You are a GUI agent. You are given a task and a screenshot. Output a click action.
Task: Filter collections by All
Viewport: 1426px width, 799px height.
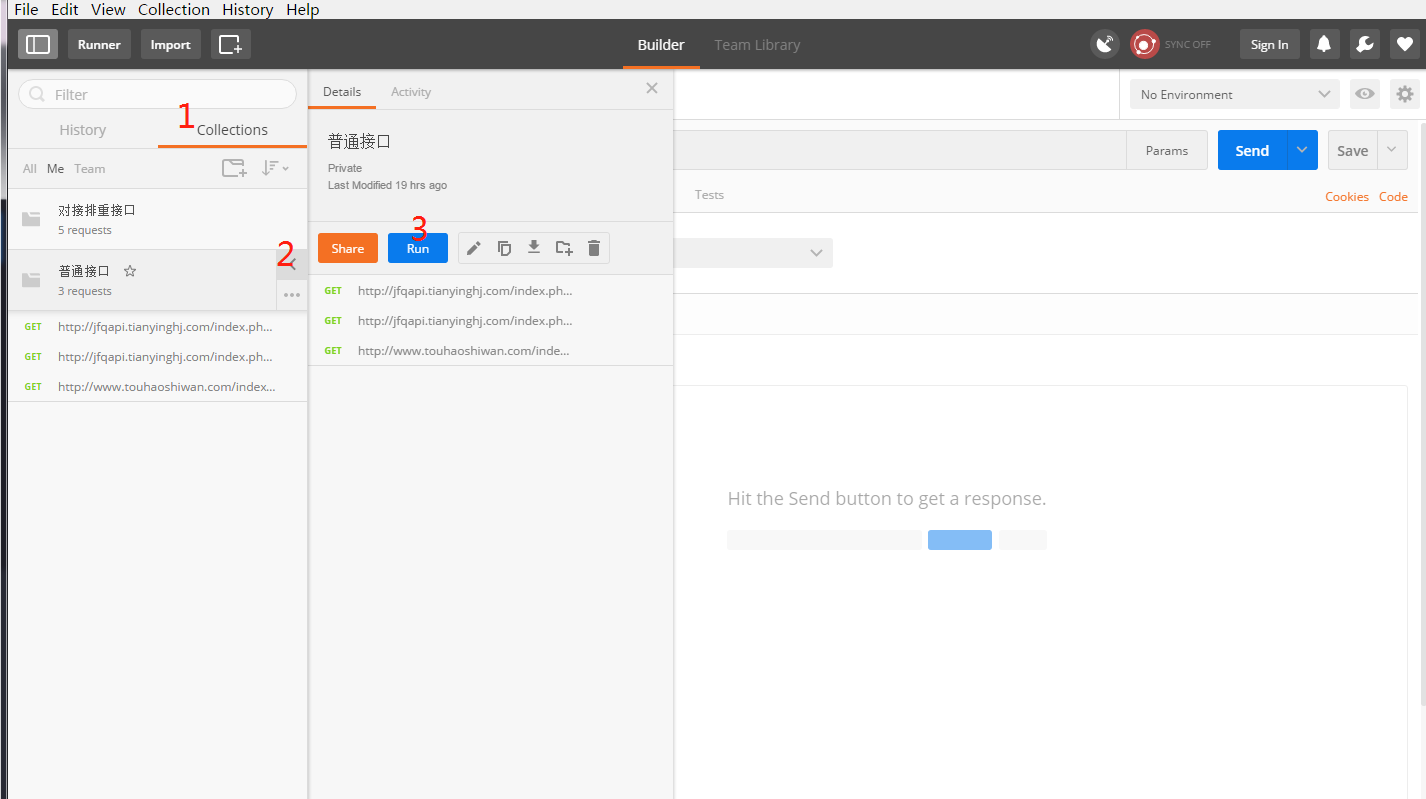30,168
